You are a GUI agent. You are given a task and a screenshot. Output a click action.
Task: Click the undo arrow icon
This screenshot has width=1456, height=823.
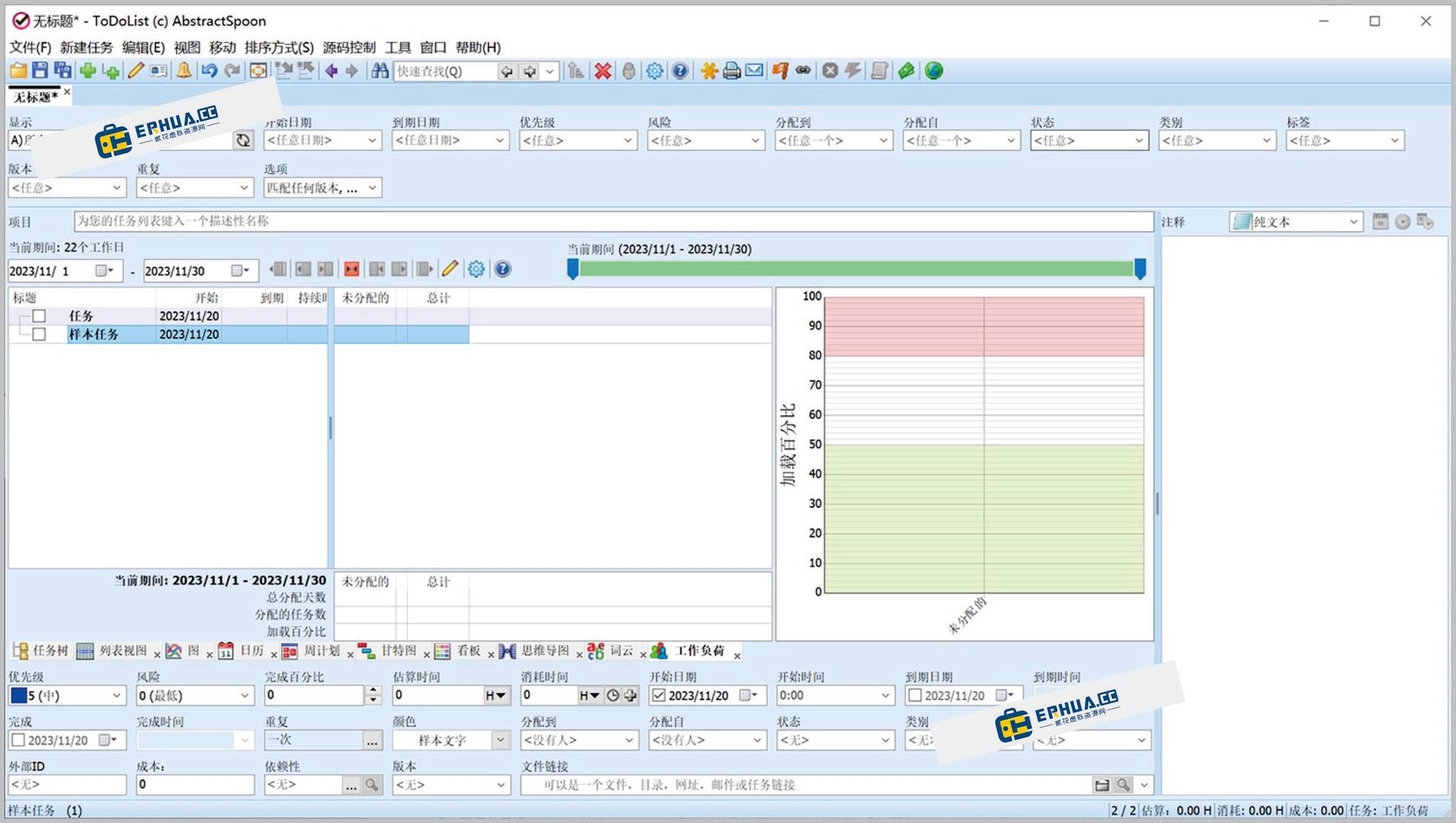(208, 71)
